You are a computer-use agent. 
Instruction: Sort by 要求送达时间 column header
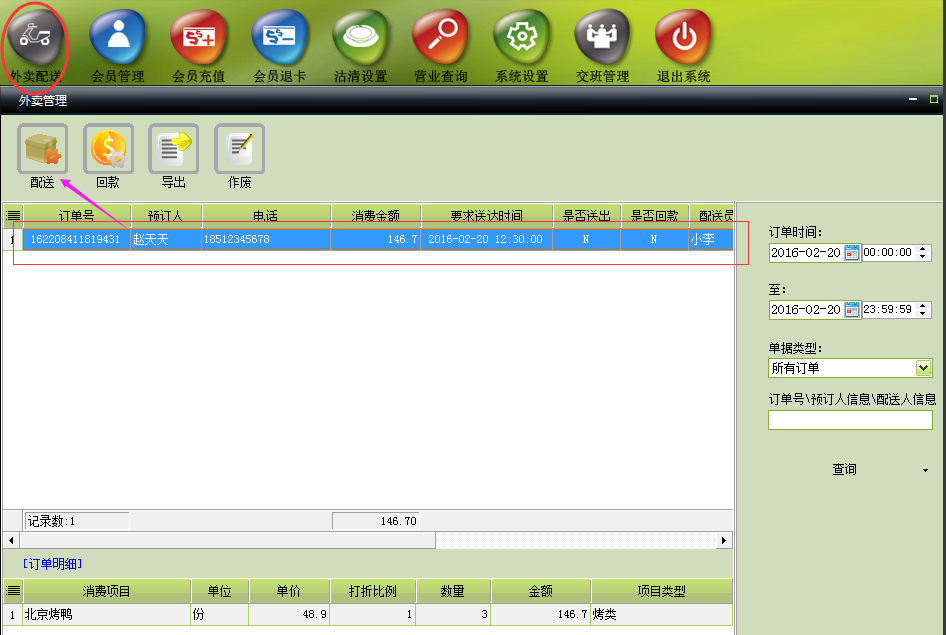click(x=486, y=215)
